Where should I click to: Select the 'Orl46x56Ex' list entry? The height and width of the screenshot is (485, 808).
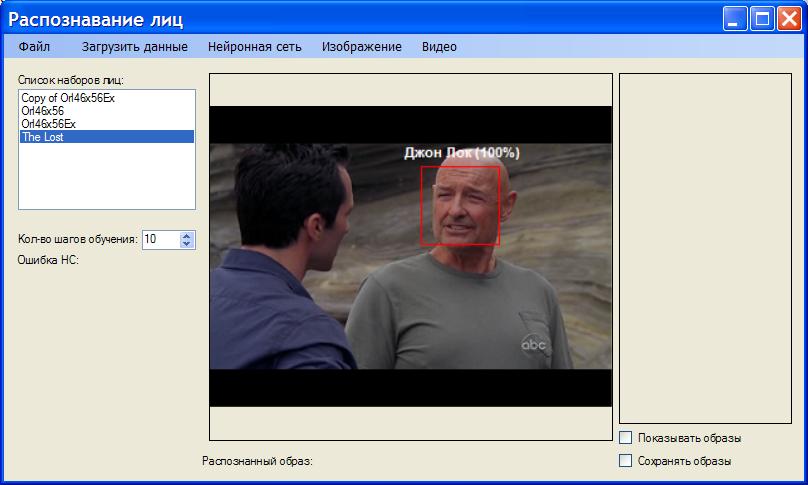(x=107, y=124)
